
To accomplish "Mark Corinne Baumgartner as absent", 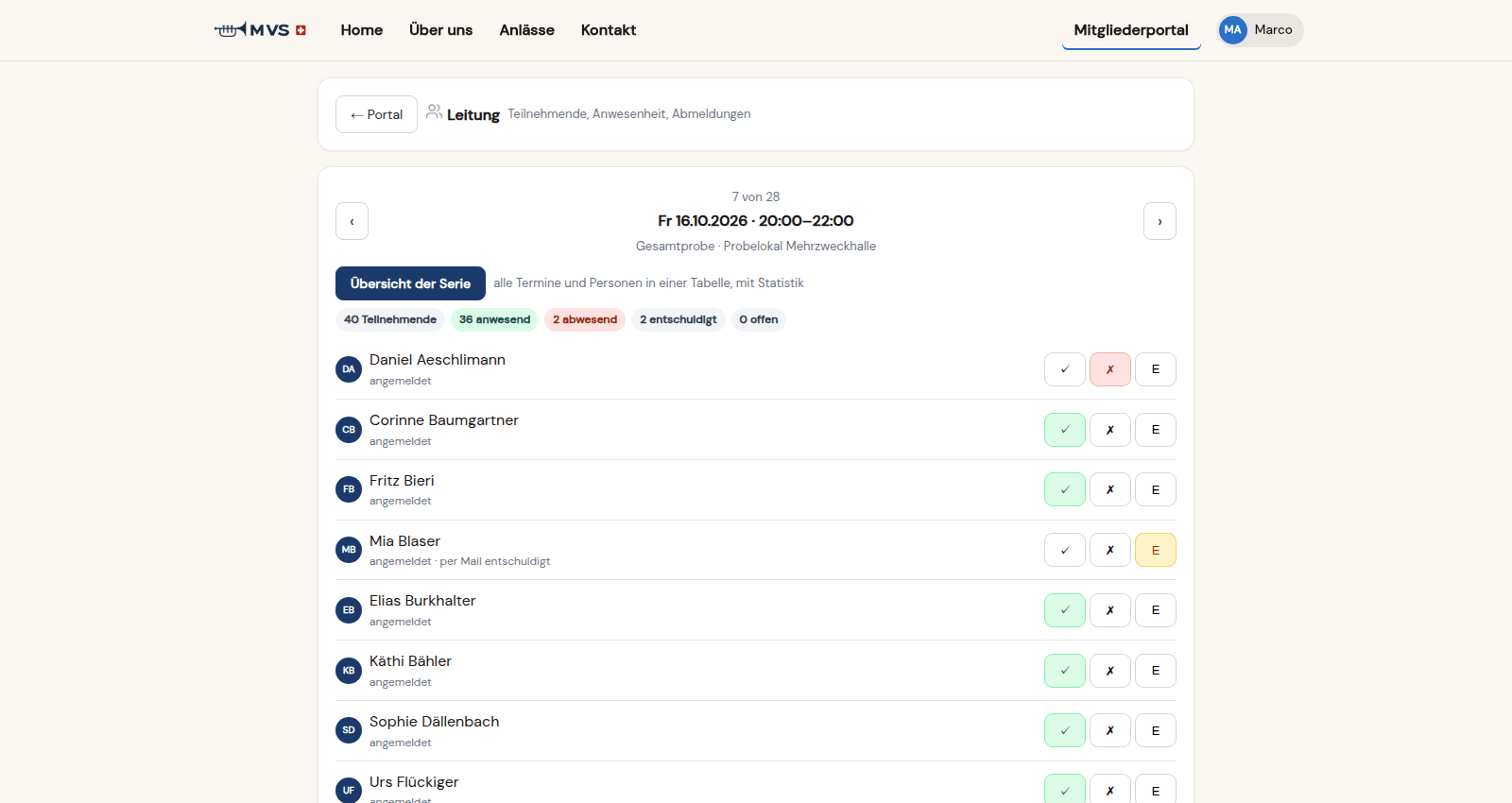I will [1110, 430].
